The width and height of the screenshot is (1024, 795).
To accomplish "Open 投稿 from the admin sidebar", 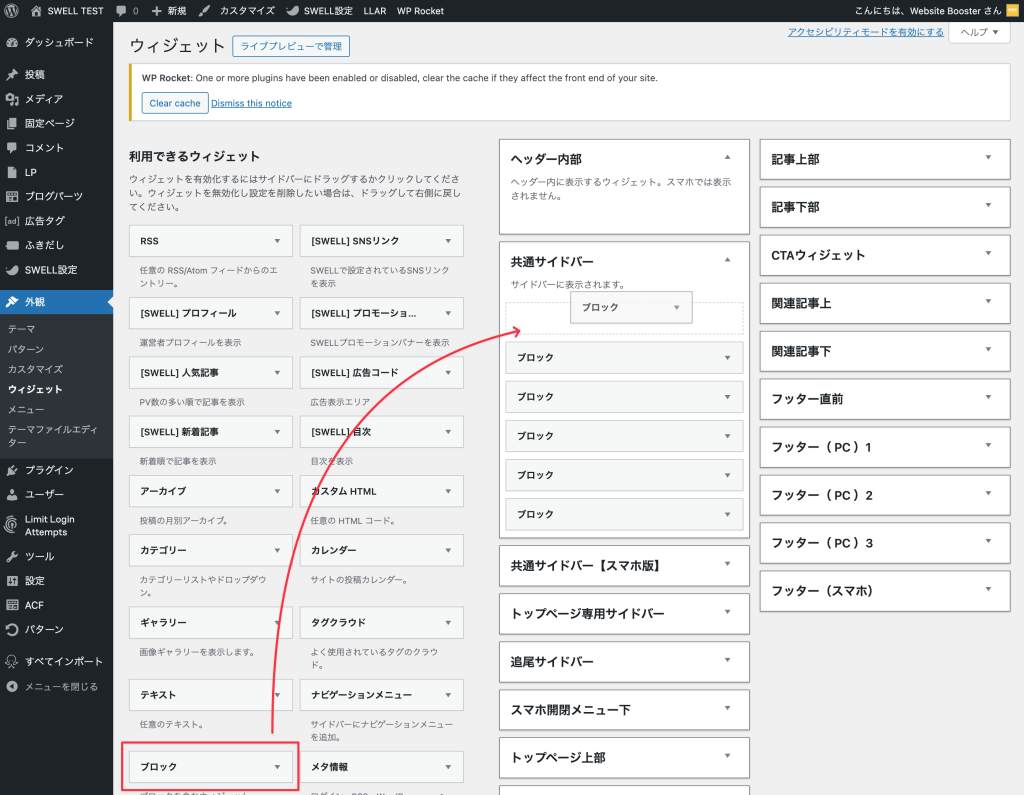I will [x=14, y=75].
